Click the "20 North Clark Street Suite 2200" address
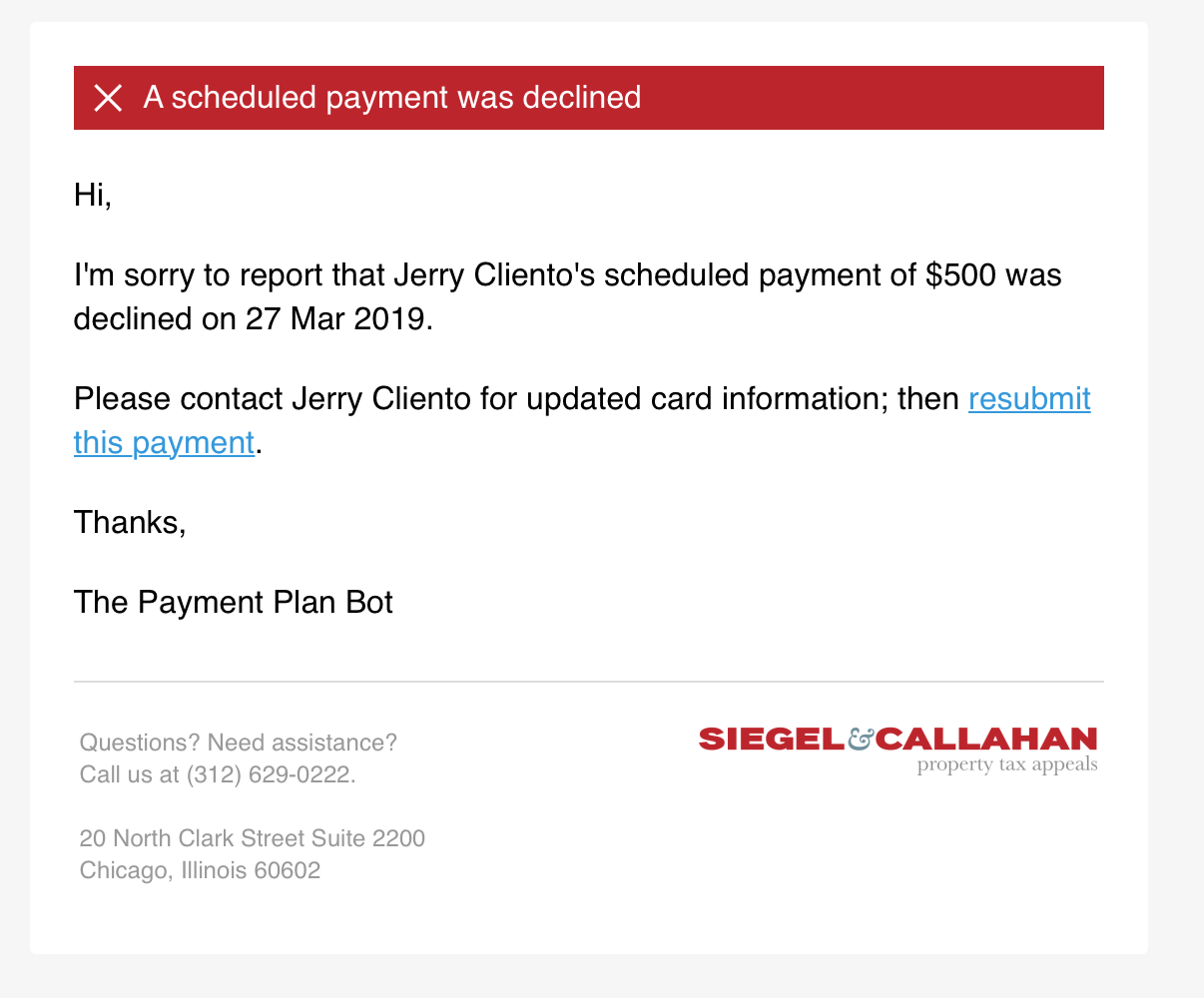Image resolution: width=1204 pixels, height=998 pixels. 253,838
